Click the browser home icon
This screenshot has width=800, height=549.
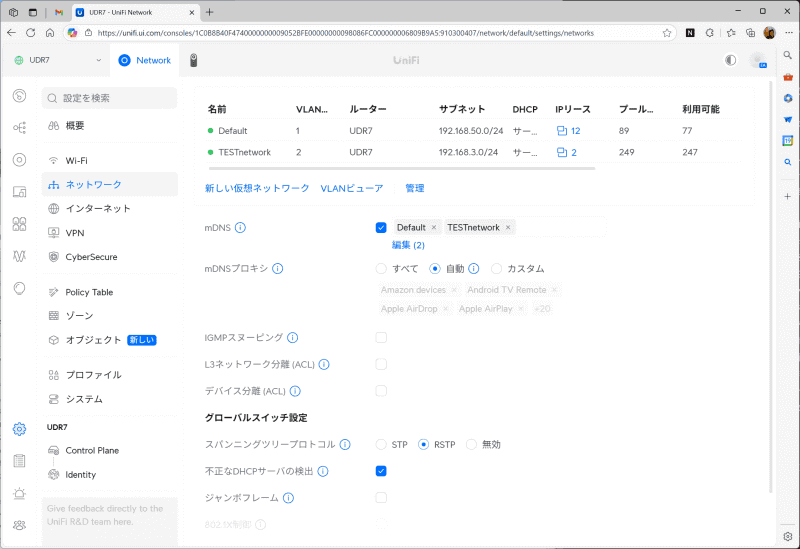point(49,33)
